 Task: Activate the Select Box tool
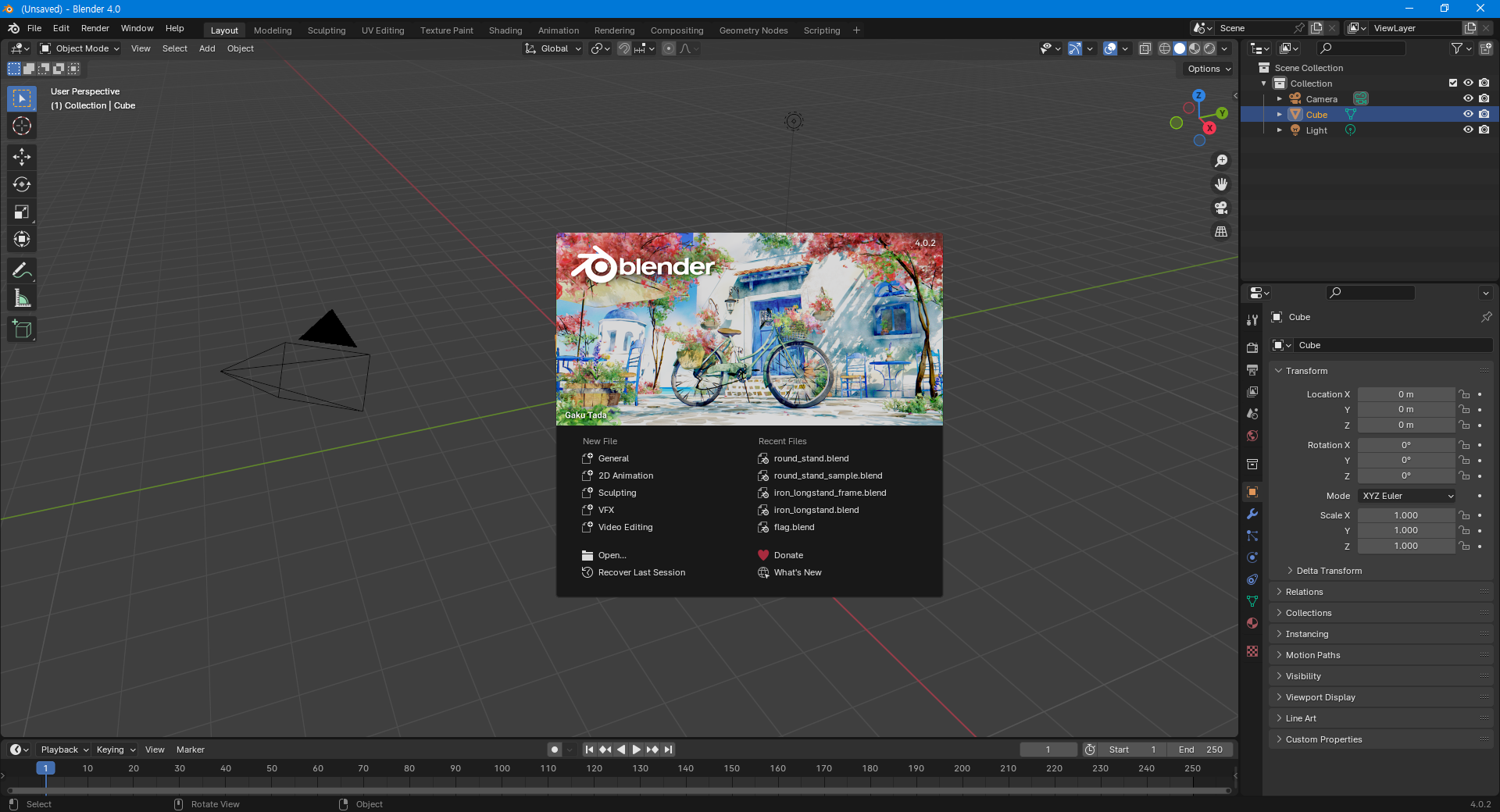(x=22, y=98)
